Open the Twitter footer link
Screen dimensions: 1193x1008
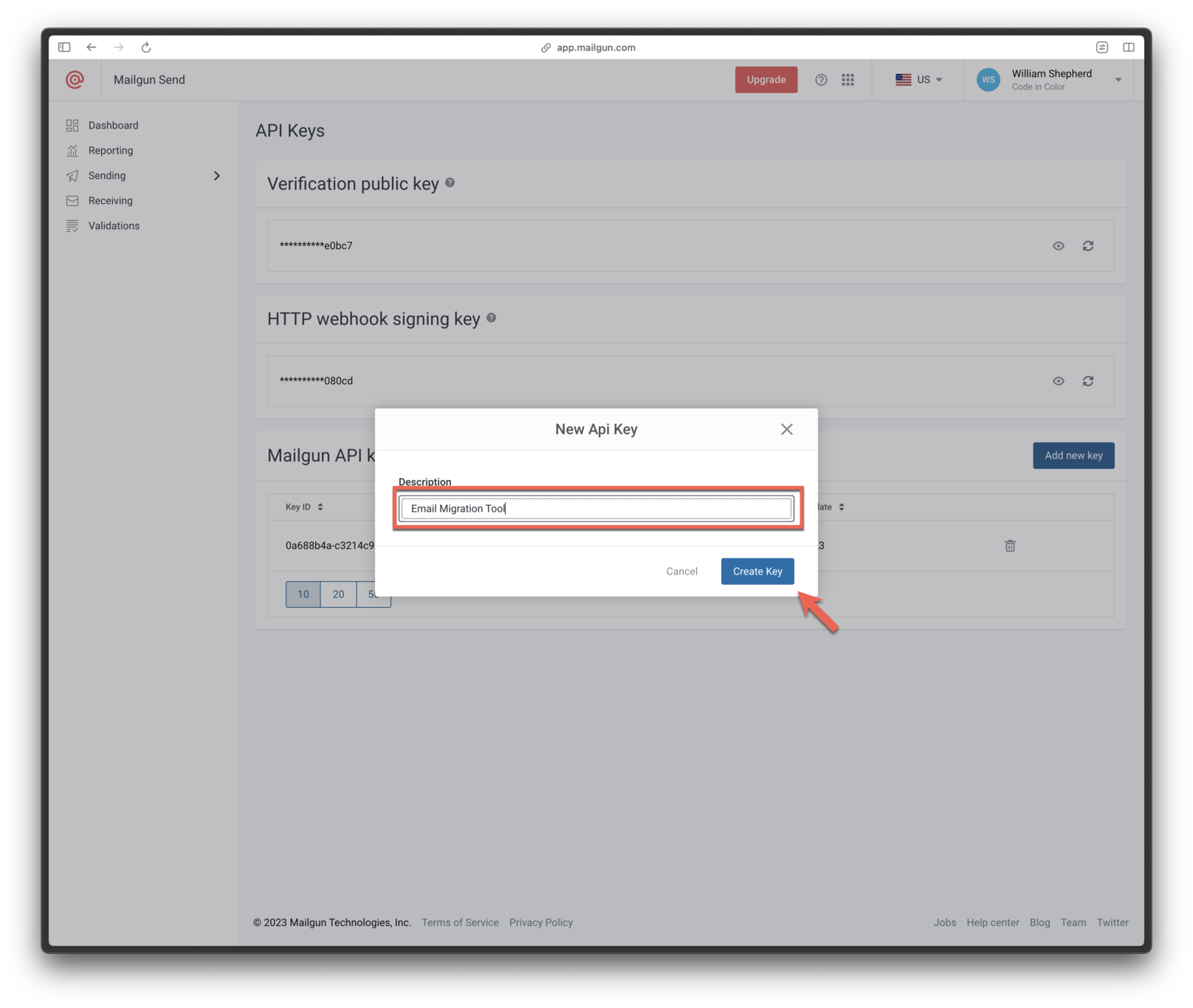pyautogui.click(x=1113, y=923)
